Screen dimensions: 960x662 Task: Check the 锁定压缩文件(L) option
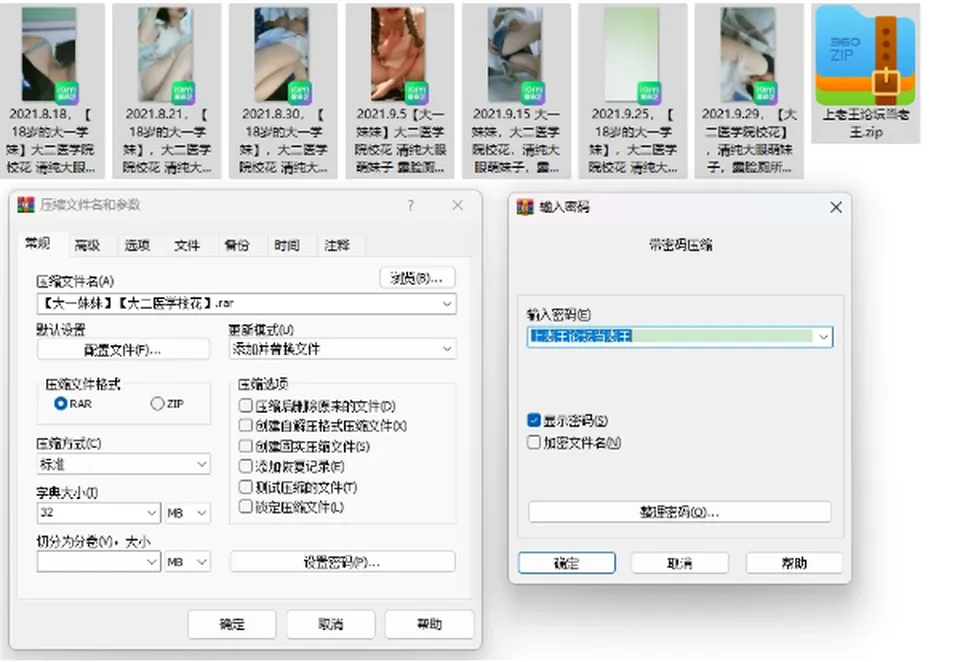click(x=246, y=506)
